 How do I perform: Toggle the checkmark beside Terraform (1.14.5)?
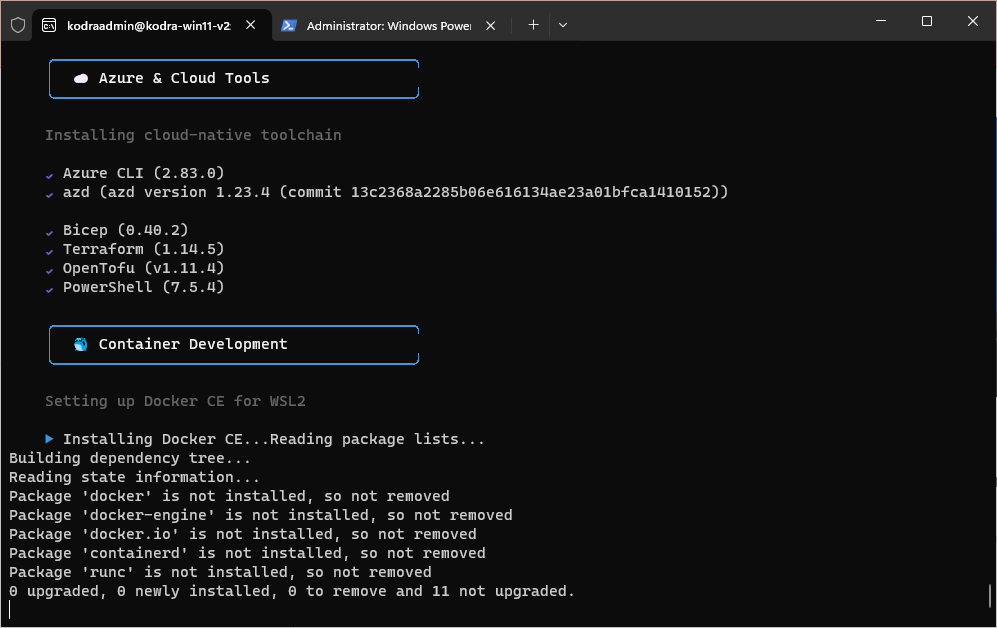click(x=49, y=249)
